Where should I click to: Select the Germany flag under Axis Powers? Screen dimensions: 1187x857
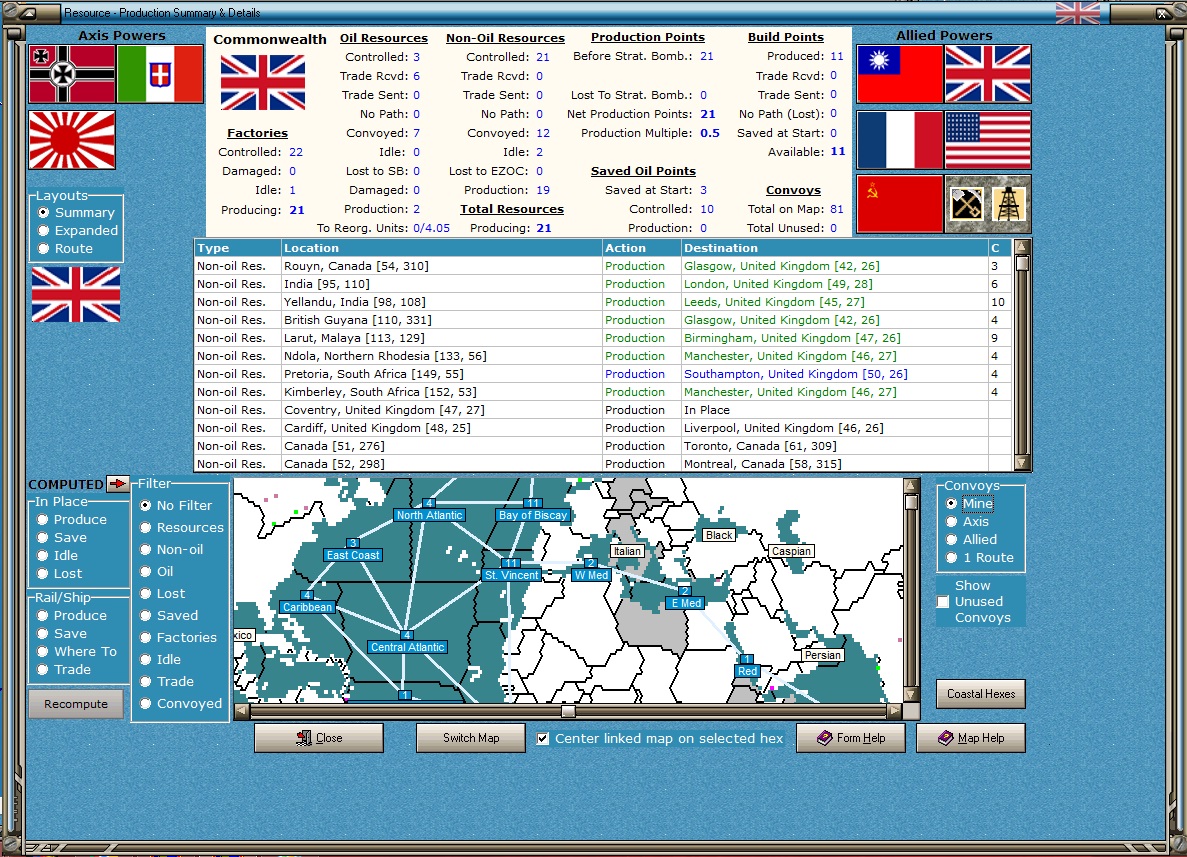(x=72, y=73)
